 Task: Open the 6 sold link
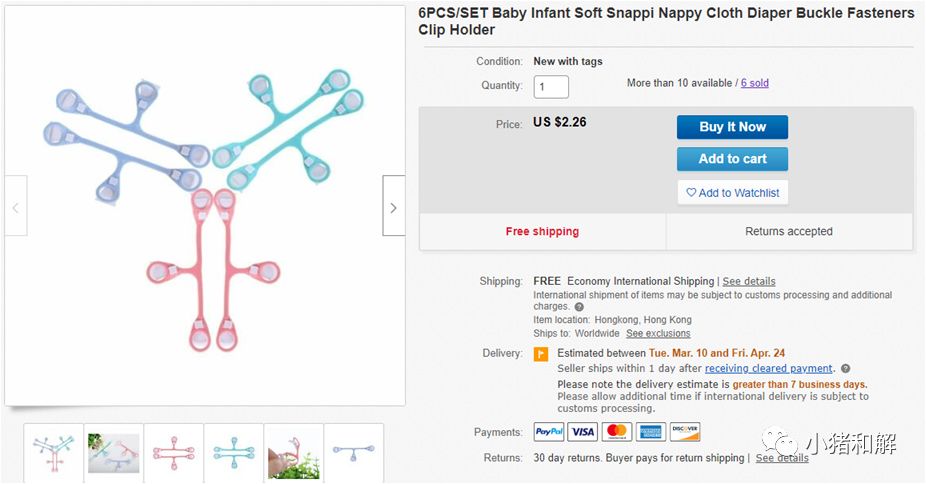pyautogui.click(x=755, y=83)
